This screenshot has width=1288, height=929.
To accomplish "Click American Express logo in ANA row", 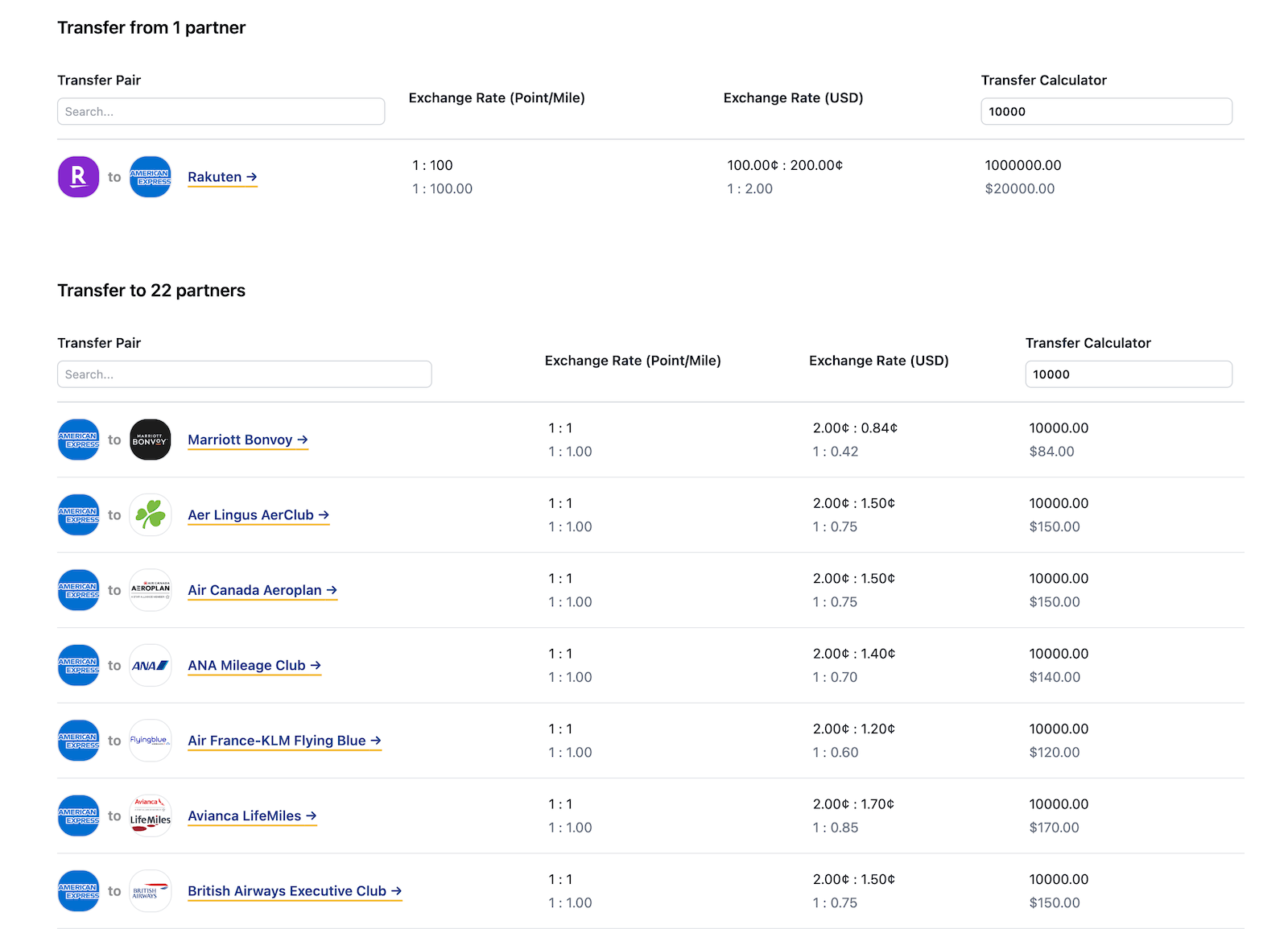I will [78, 666].
